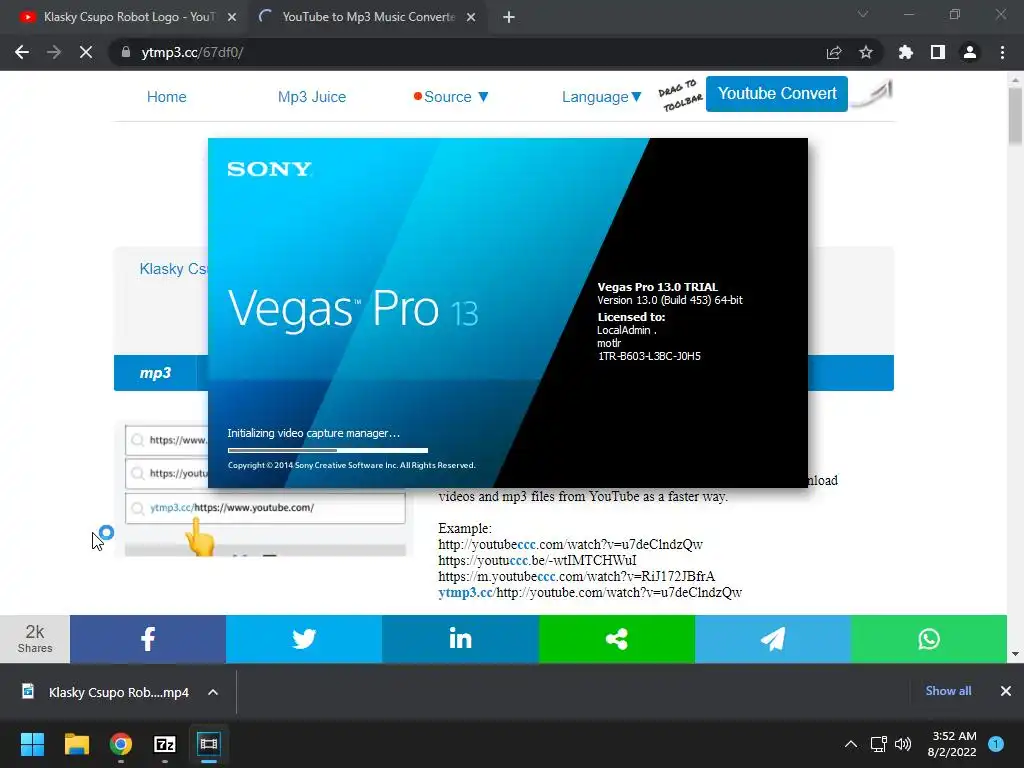Click the ytmp3.cc address bar URL
The image size is (1024, 768).
point(192,52)
